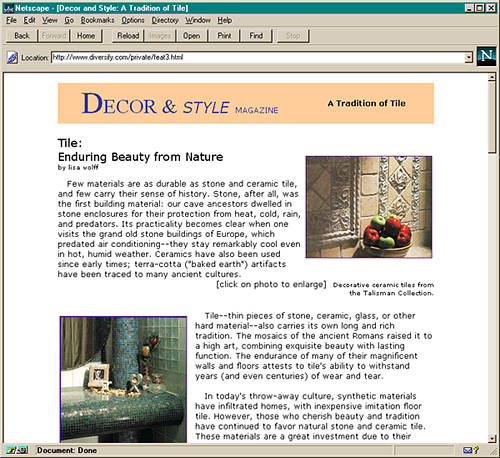Click the Open toolbar button

tap(192, 36)
